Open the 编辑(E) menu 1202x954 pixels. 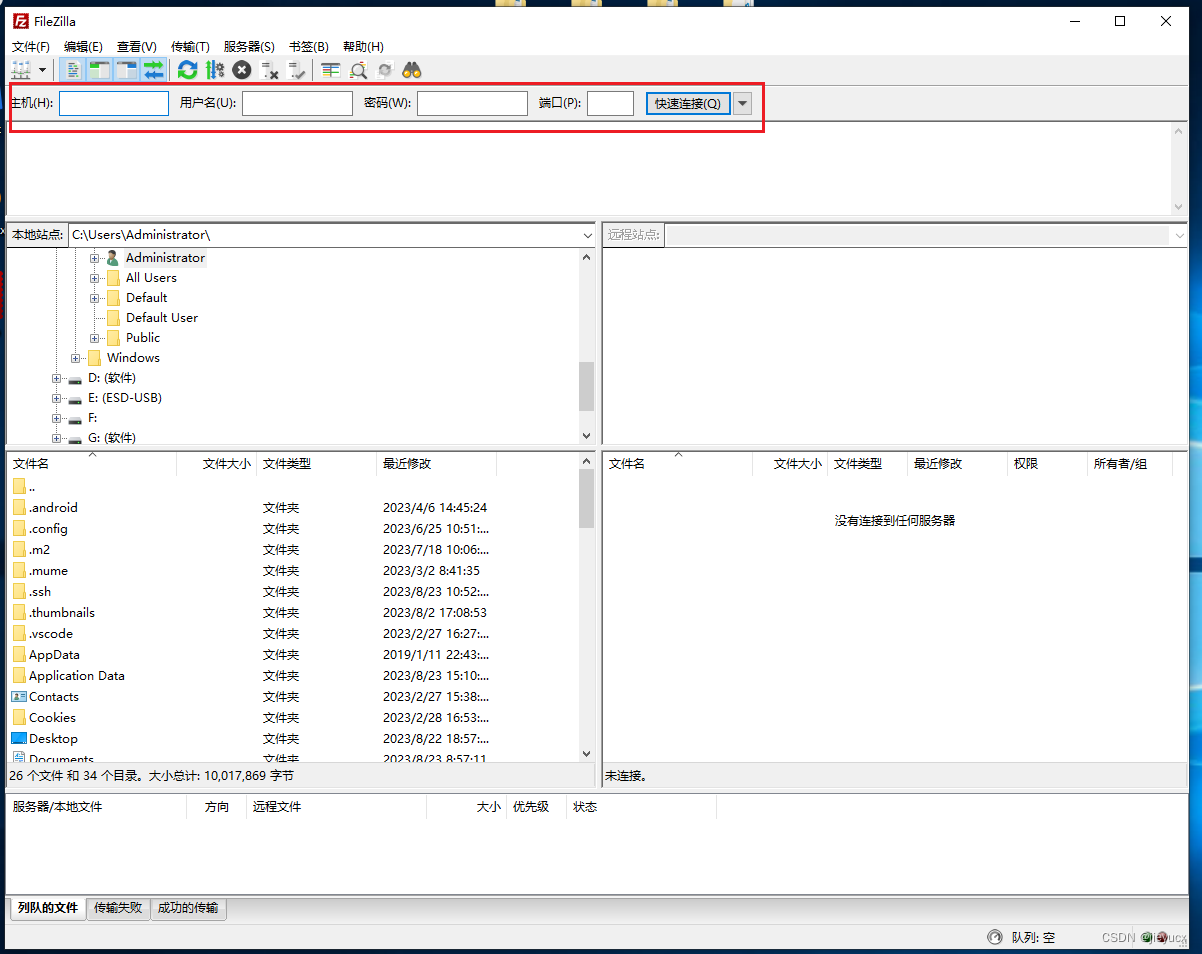coord(83,47)
